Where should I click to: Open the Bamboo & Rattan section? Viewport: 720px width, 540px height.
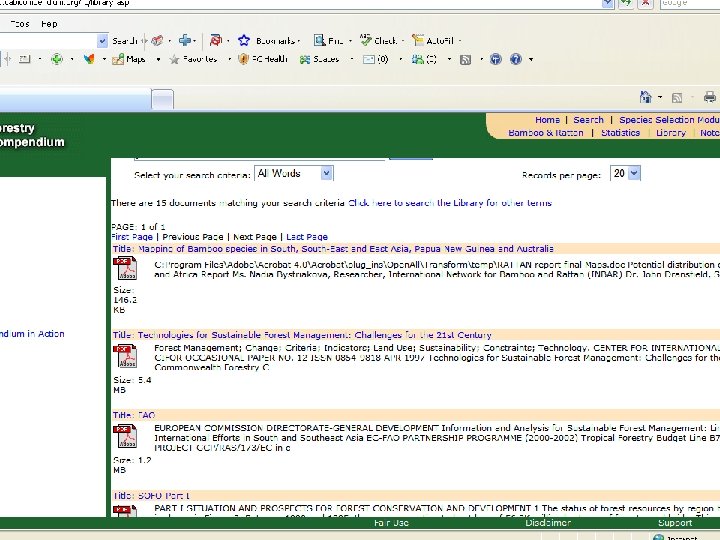coord(546,133)
